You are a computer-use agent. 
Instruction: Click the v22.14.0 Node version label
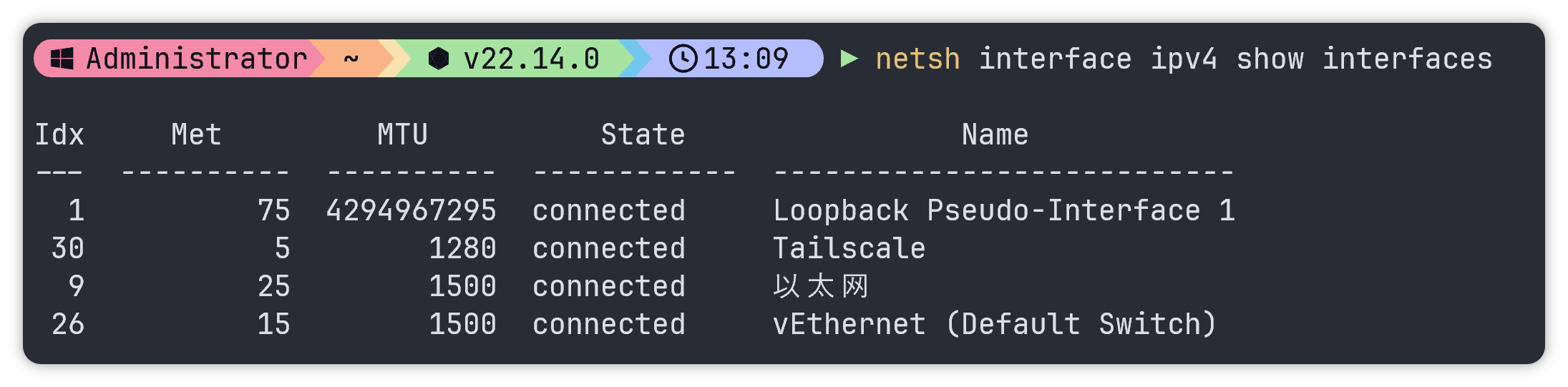tap(531, 59)
